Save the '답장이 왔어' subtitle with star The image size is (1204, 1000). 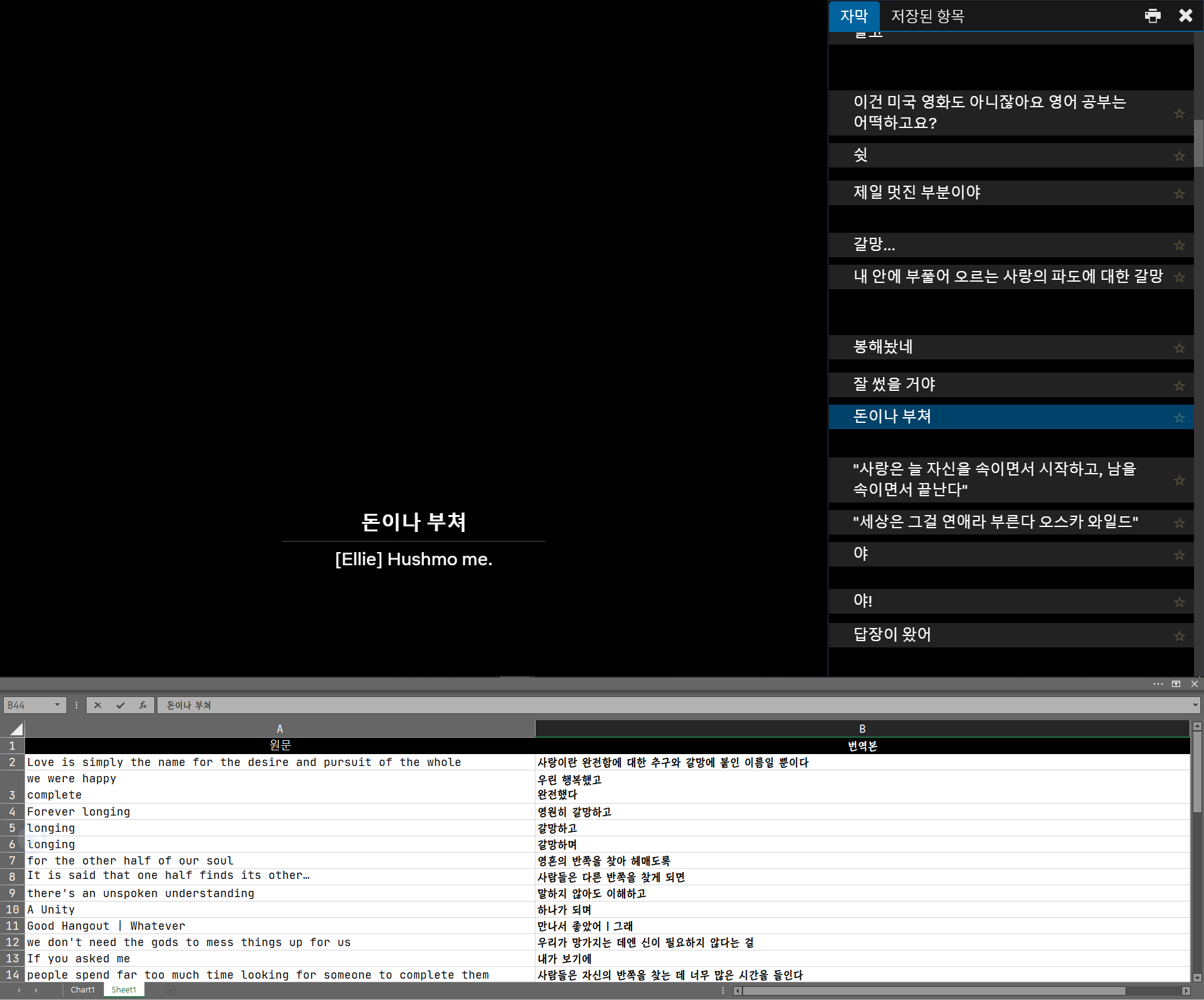pyautogui.click(x=1180, y=636)
